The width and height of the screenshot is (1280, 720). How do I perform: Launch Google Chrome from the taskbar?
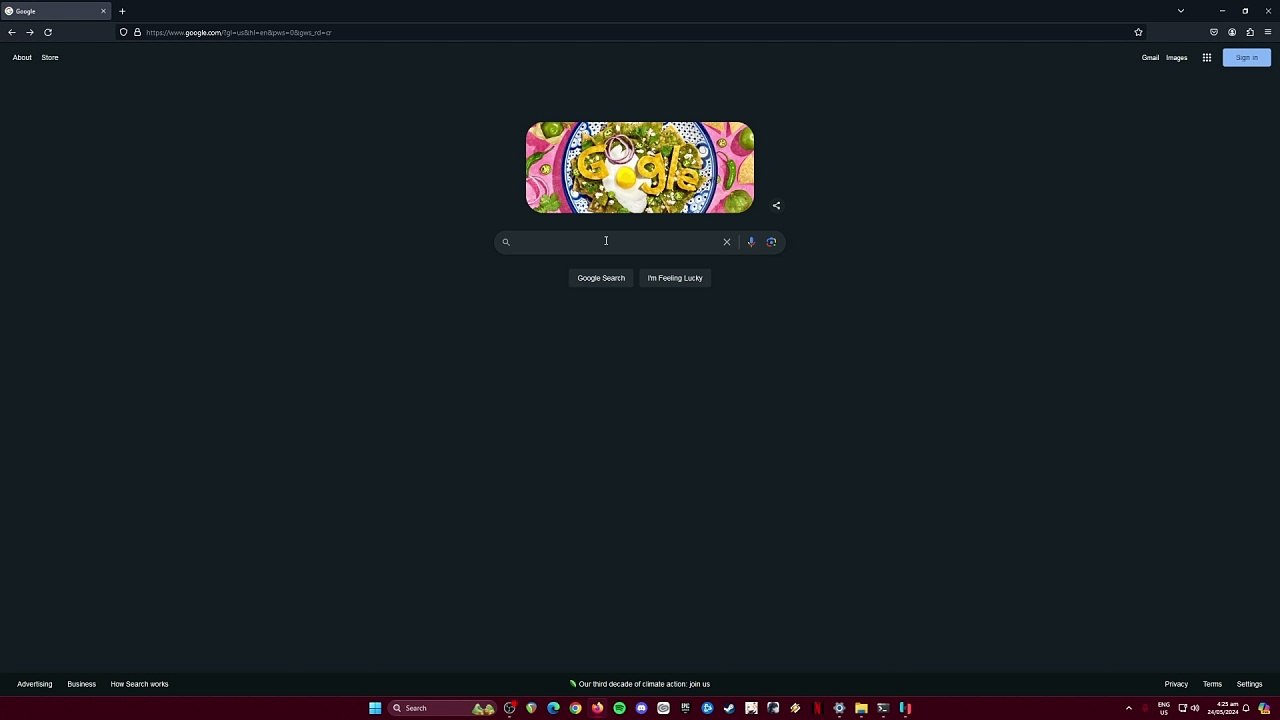[x=575, y=708]
